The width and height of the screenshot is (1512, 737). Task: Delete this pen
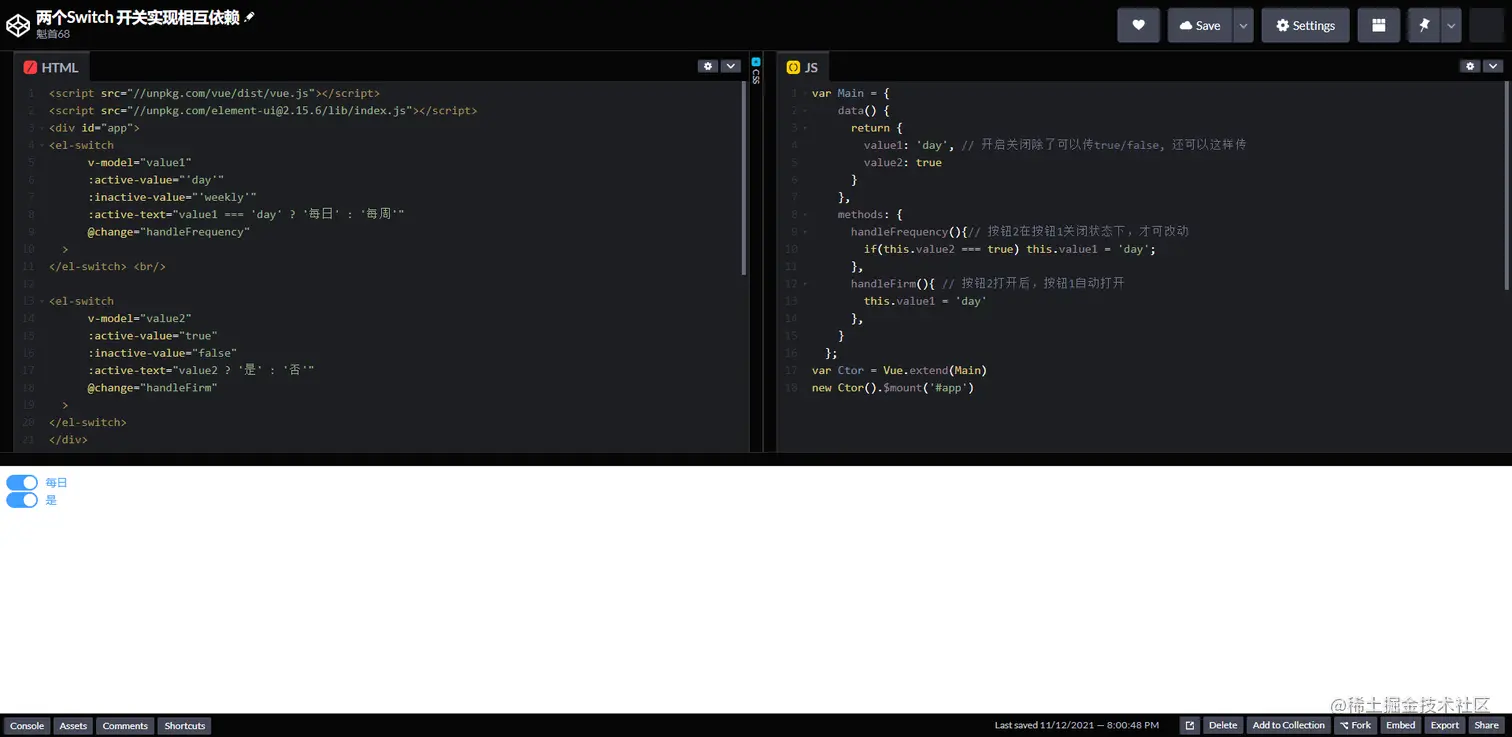[x=1223, y=725]
